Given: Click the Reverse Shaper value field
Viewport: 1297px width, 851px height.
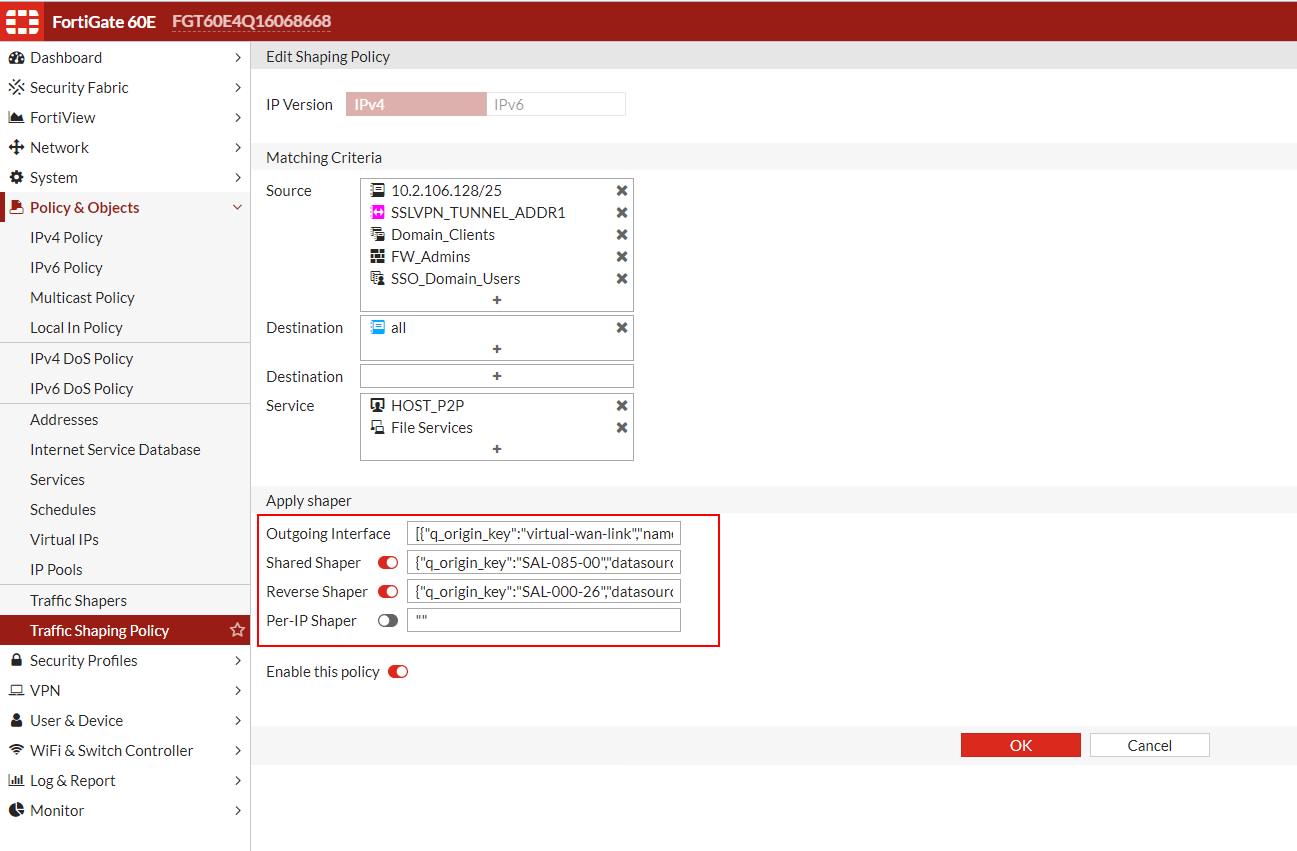Looking at the screenshot, I should click(544, 592).
